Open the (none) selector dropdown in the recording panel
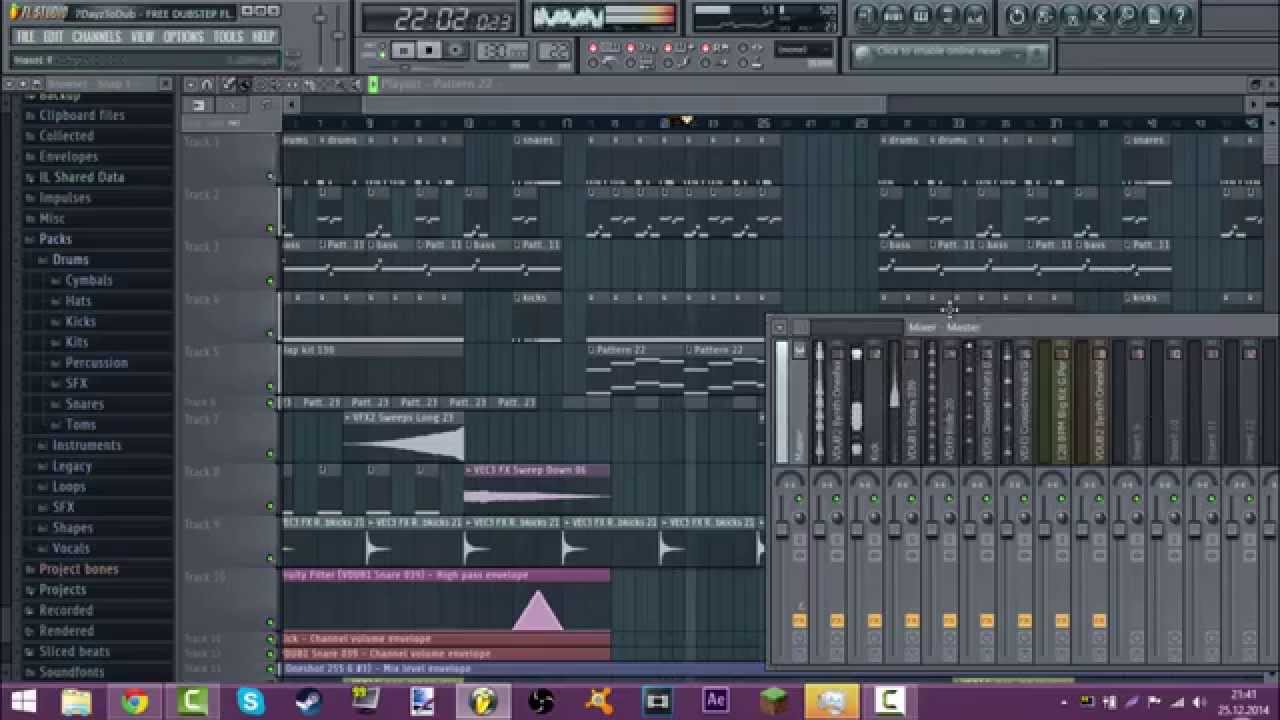Screen dimensions: 1280x720 point(803,49)
